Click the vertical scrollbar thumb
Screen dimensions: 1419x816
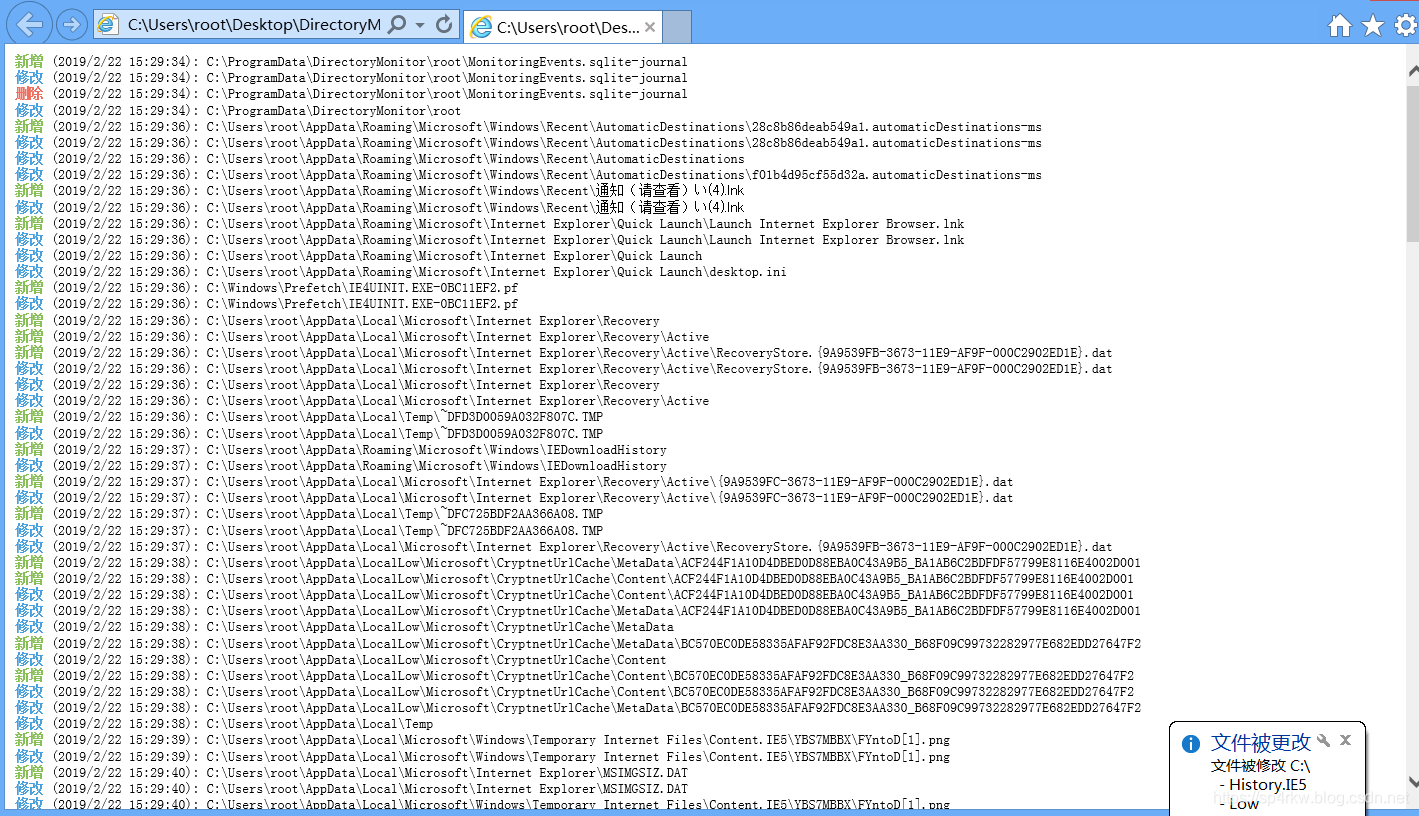(1412, 163)
